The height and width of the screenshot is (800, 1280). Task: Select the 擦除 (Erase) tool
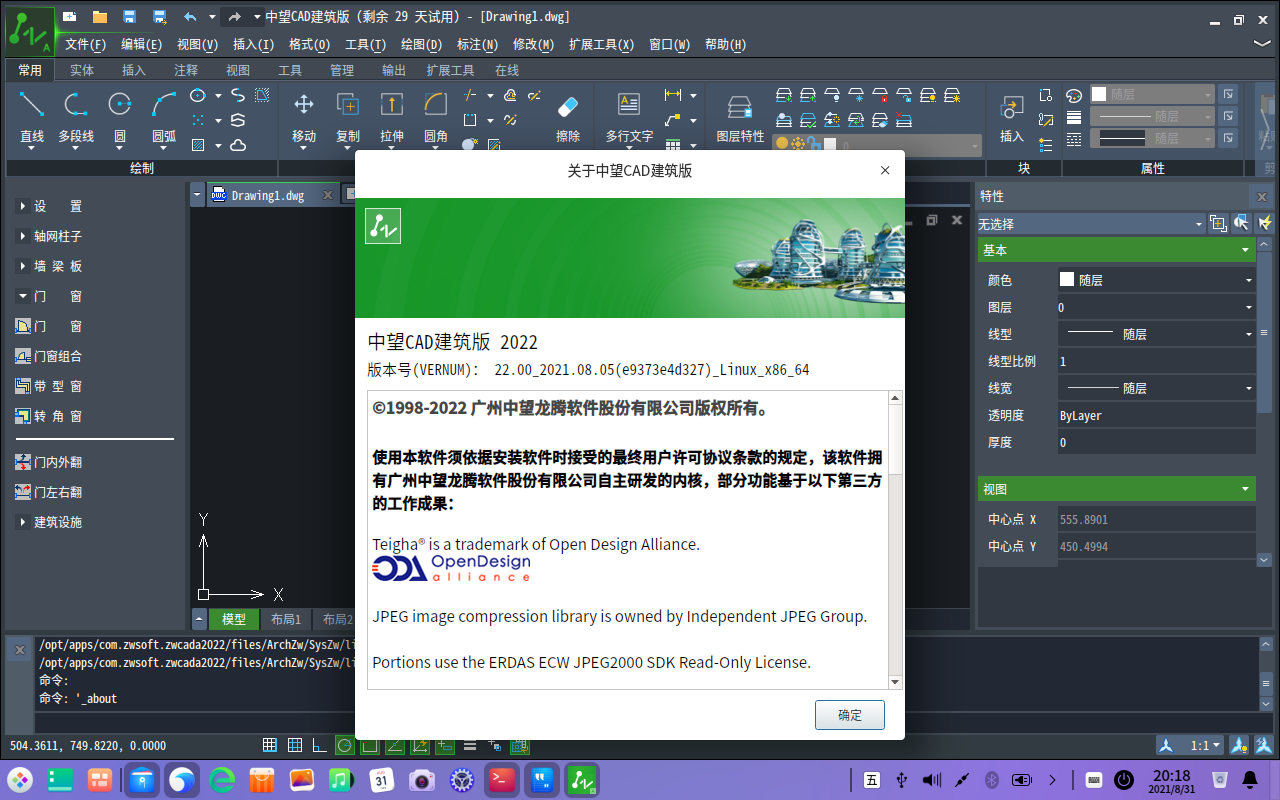[568, 118]
